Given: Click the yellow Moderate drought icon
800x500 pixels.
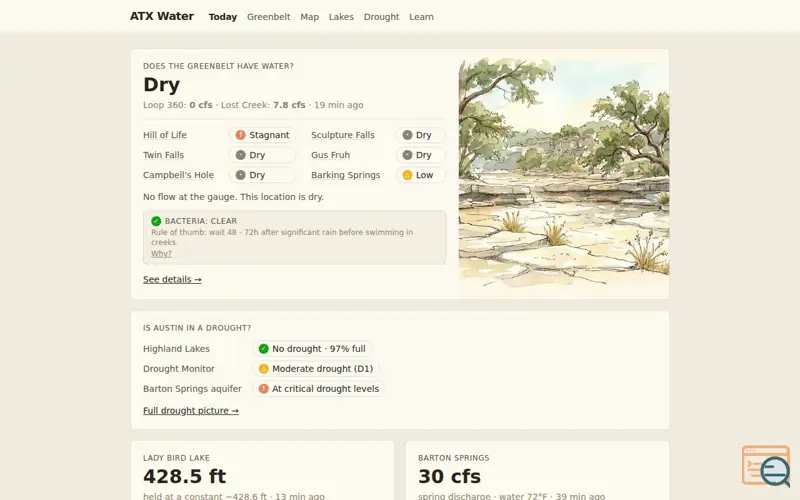Looking at the screenshot, I should pos(263,368).
